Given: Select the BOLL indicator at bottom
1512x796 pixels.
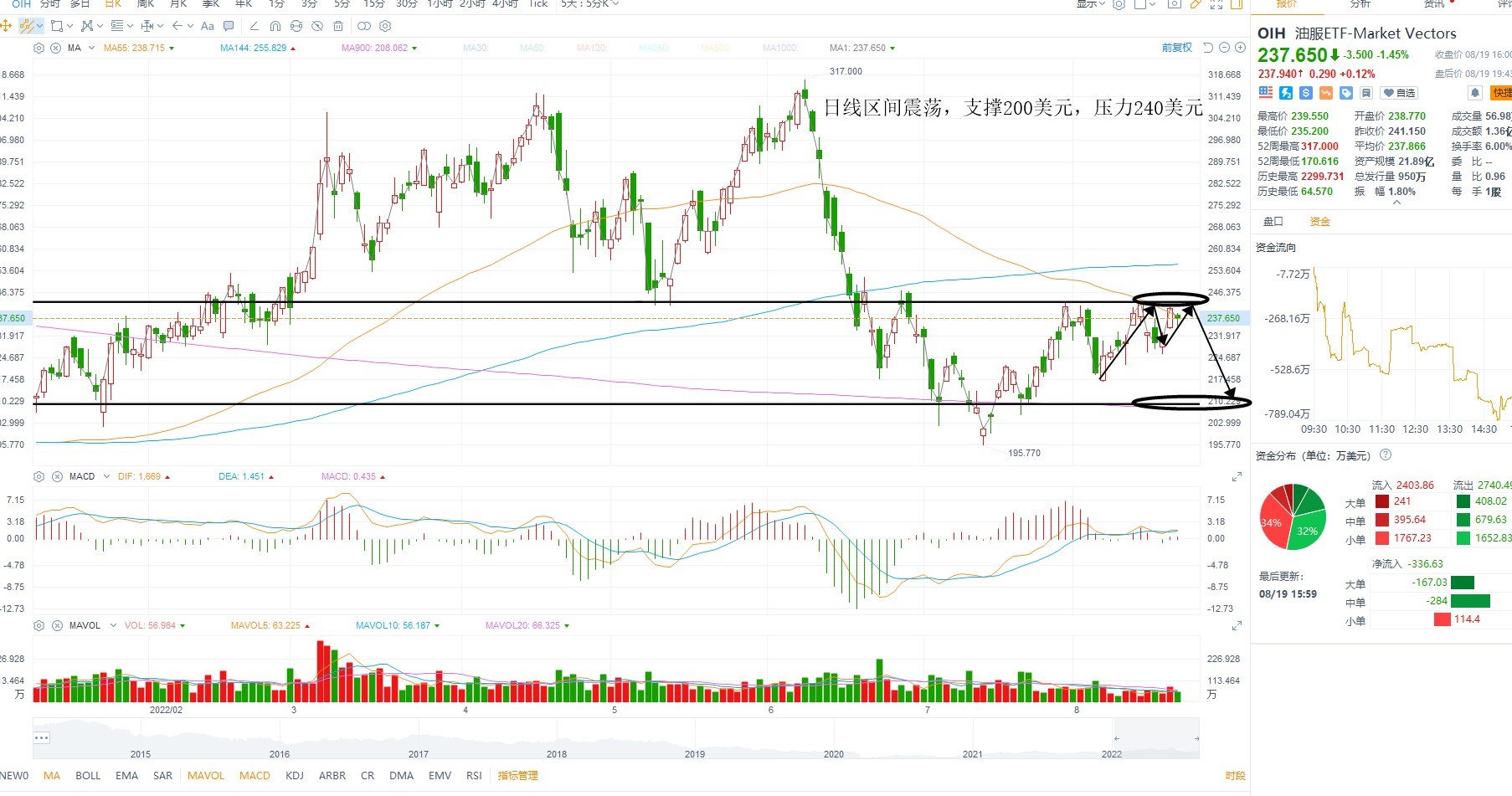Looking at the screenshot, I should 88,776.
